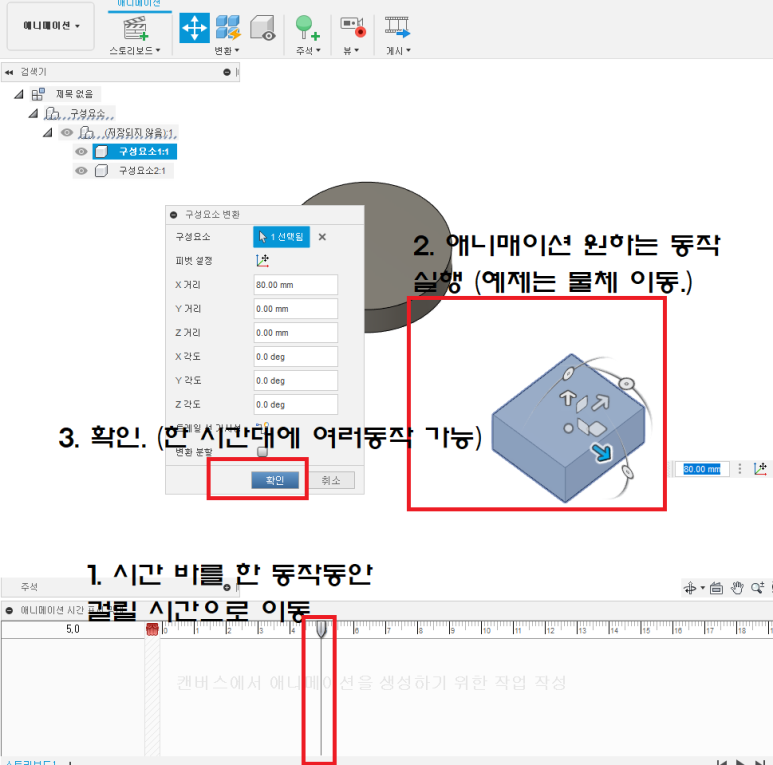
Task: Click the canvas field options dots
Action: tap(739, 469)
